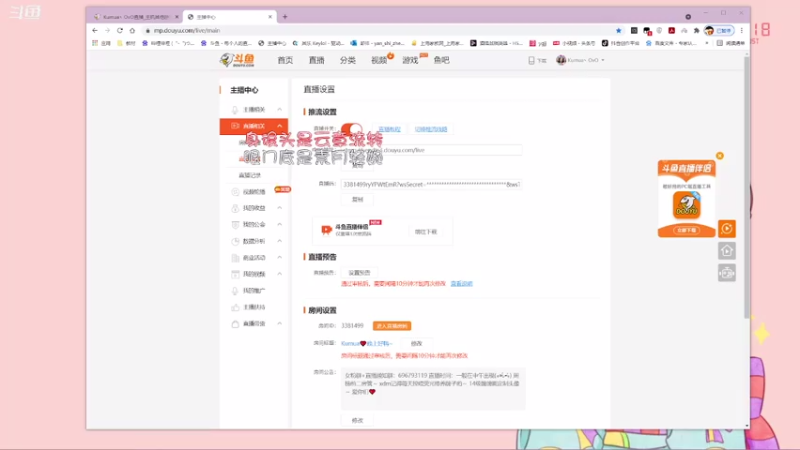Collapse the 主播相关 sidebar section
The height and width of the screenshot is (450, 800).
point(280,110)
